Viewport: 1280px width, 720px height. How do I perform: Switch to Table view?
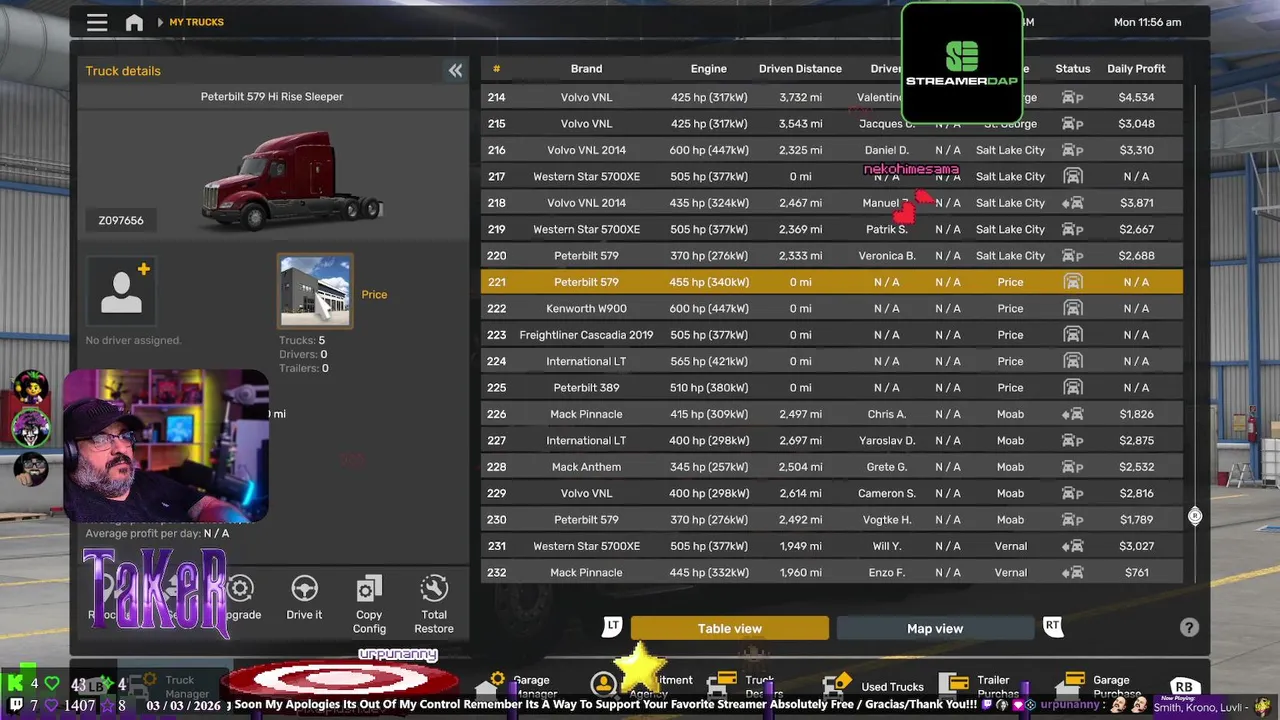click(x=730, y=628)
